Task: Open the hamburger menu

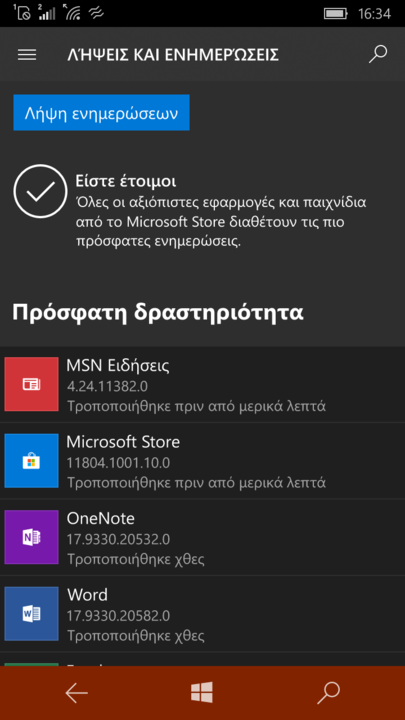Action: click(x=27, y=55)
